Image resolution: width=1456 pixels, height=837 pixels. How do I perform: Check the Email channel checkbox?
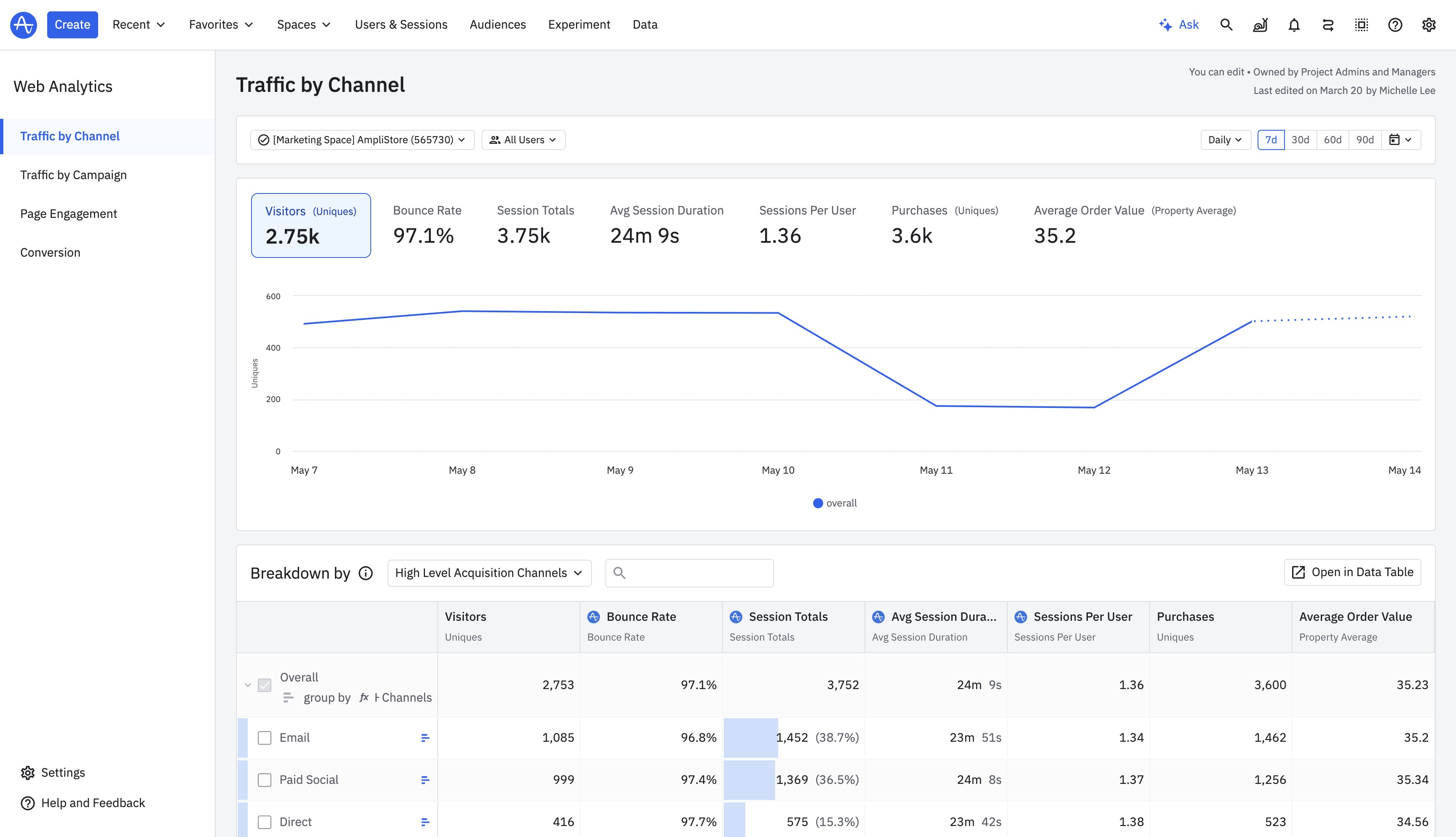[x=264, y=738]
